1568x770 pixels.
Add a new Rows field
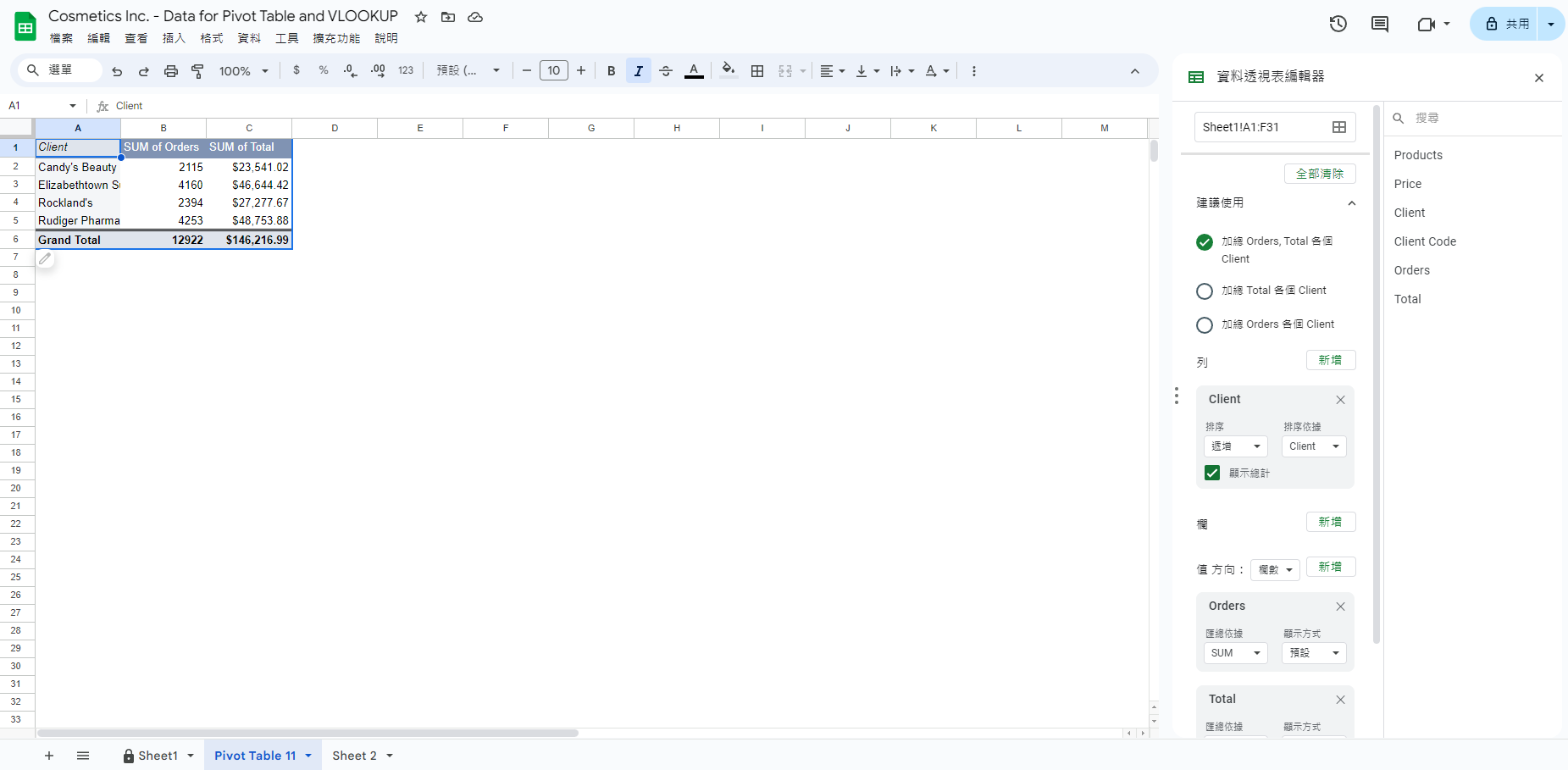click(1331, 360)
